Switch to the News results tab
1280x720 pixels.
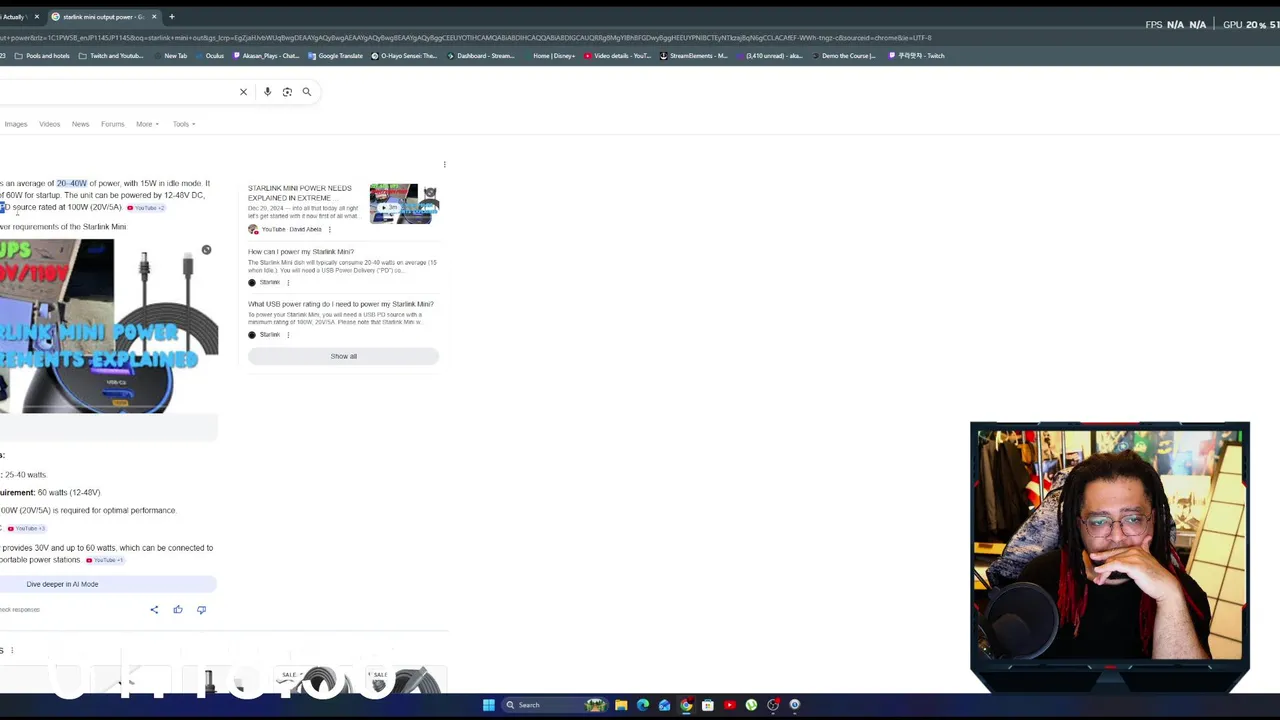coord(80,124)
